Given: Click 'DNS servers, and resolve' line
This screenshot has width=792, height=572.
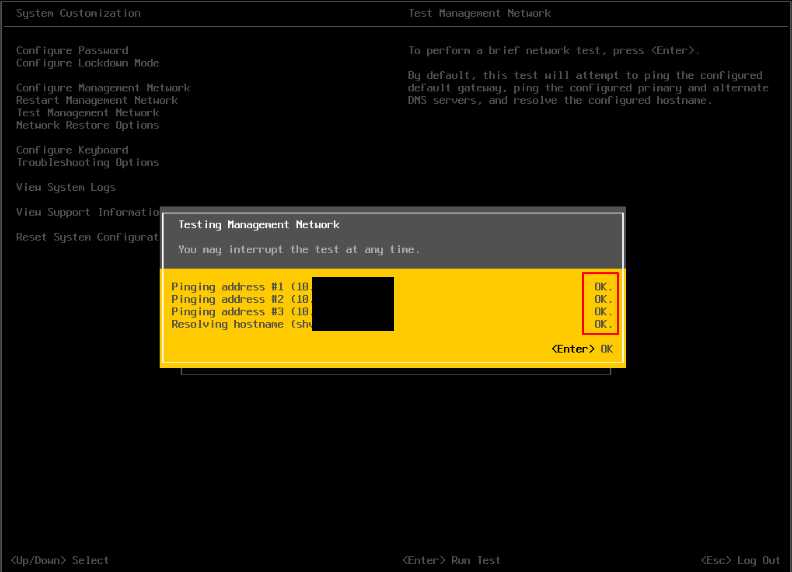Looking at the screenshot, I should tap(560, 101).
